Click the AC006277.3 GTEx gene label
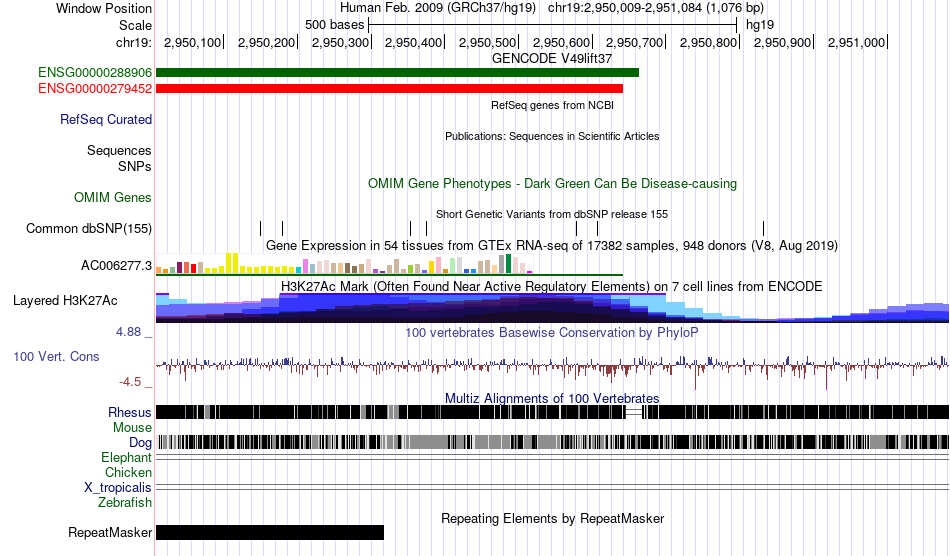950x556 pixels. pyautogui.click(x=116, y=265)
